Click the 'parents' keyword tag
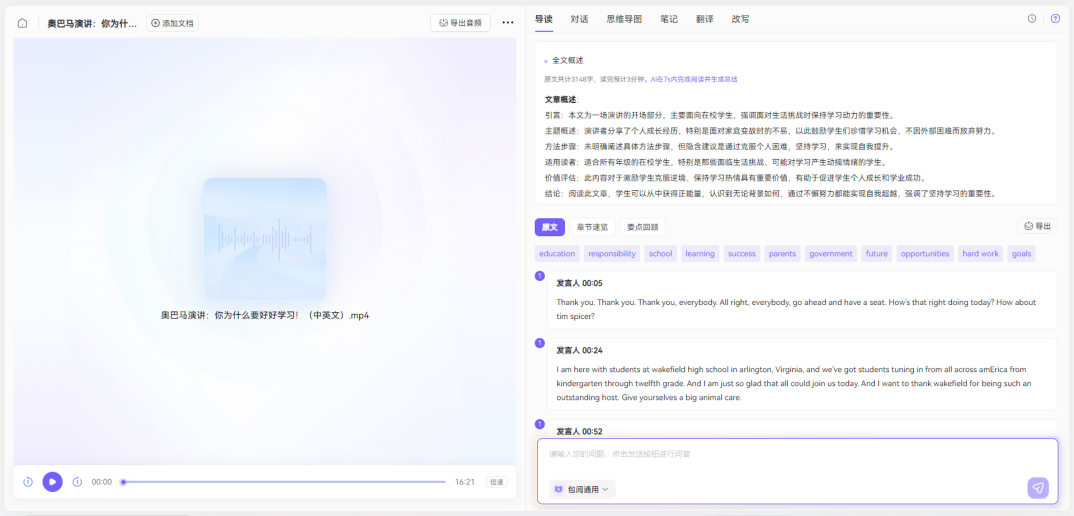1074x516 pixels. pyautogui.click(x=782, y=254)
